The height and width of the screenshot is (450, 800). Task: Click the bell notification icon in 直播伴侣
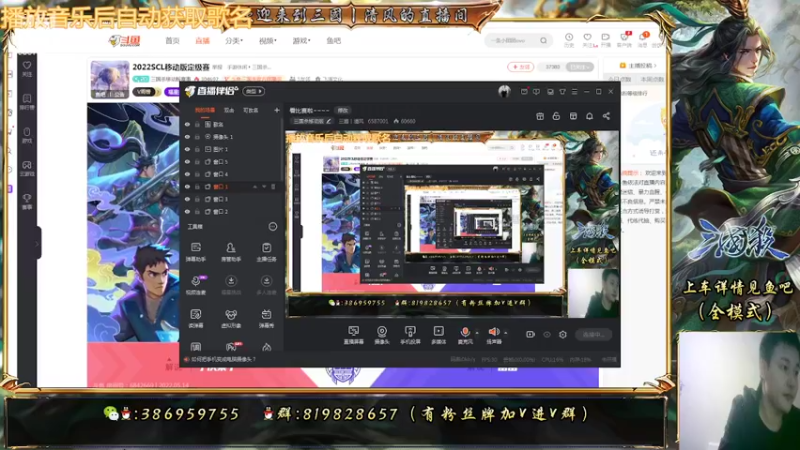coord(589,116)
